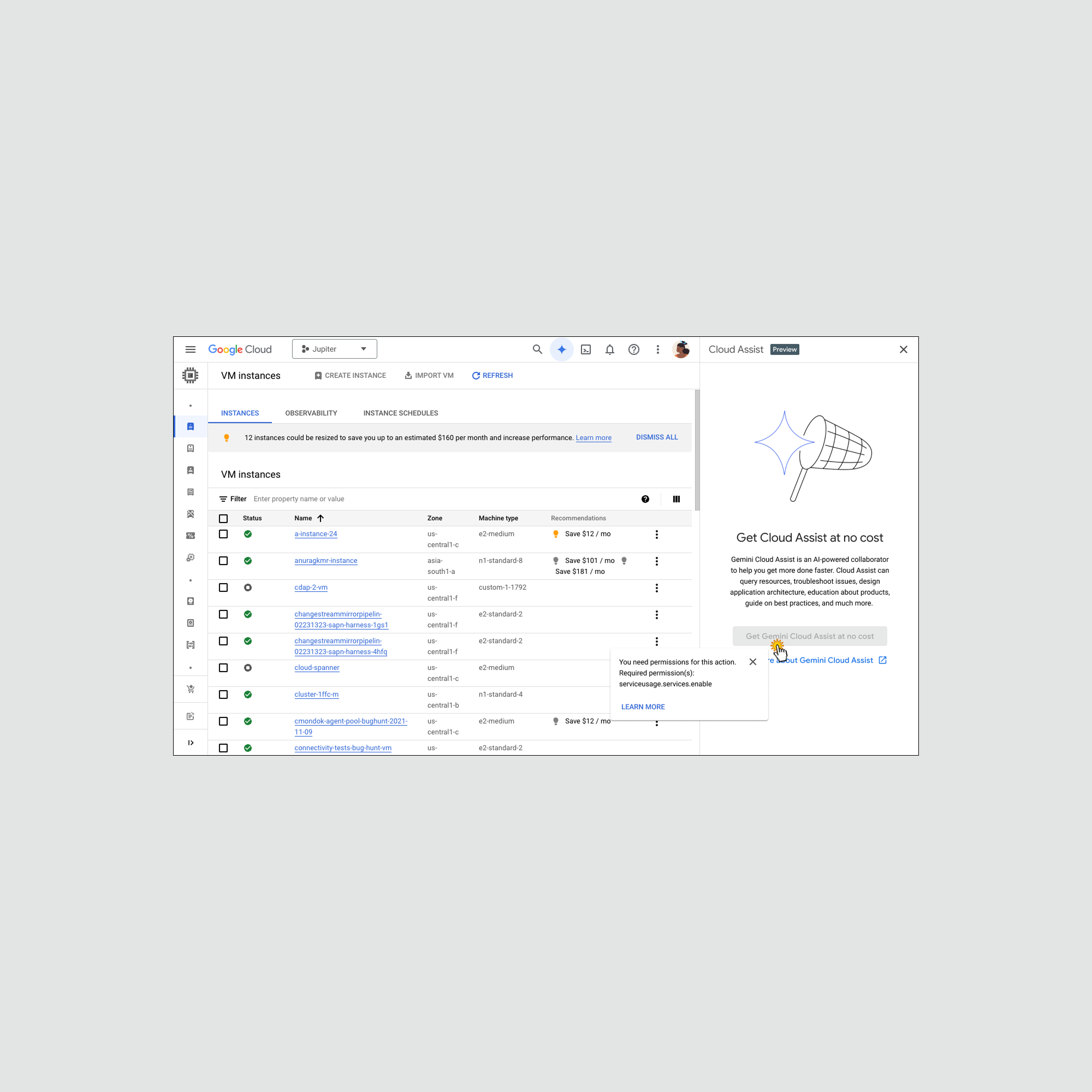Click Get Gemini Cloud Assist at no cost
This screenshot has width=1092, height=1092.
point(809,637)
